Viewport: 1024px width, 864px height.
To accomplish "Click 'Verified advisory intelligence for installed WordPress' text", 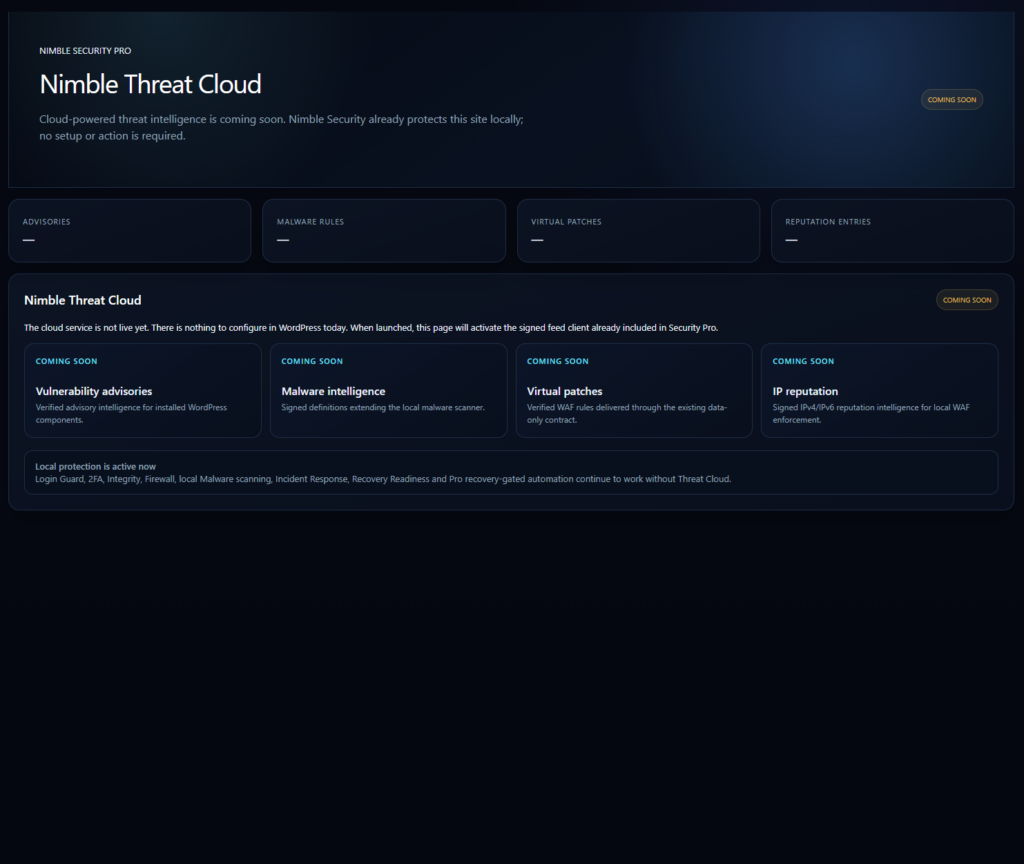I will 131,413.
